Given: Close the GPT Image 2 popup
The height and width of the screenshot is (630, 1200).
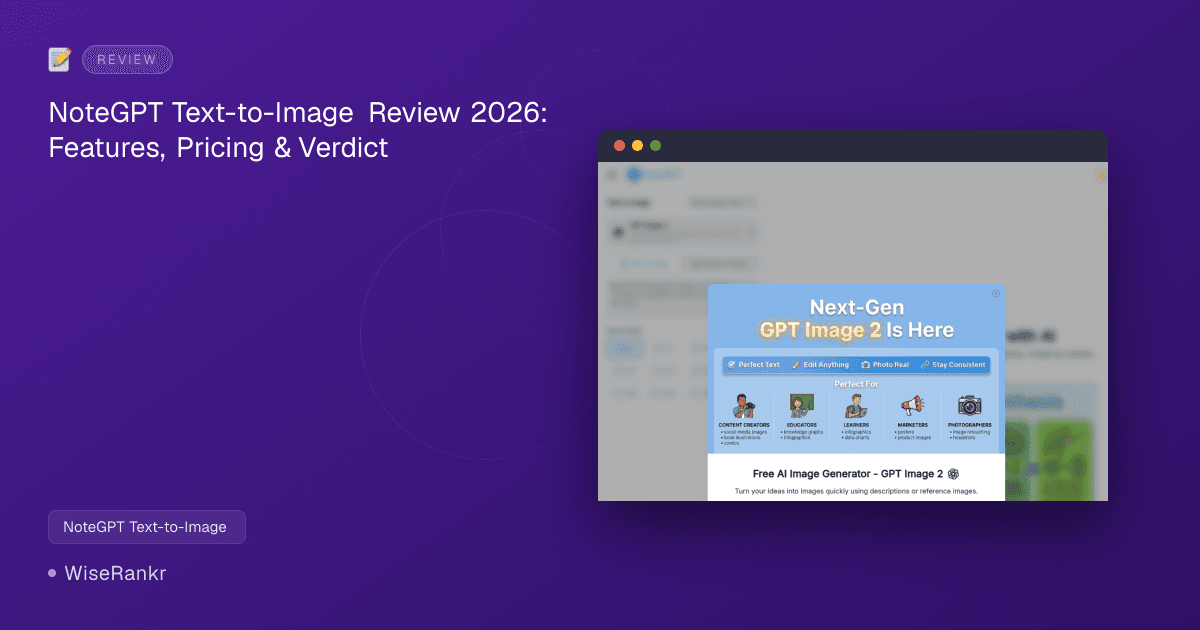Looking at the screenshot, I should click(995, 293).
